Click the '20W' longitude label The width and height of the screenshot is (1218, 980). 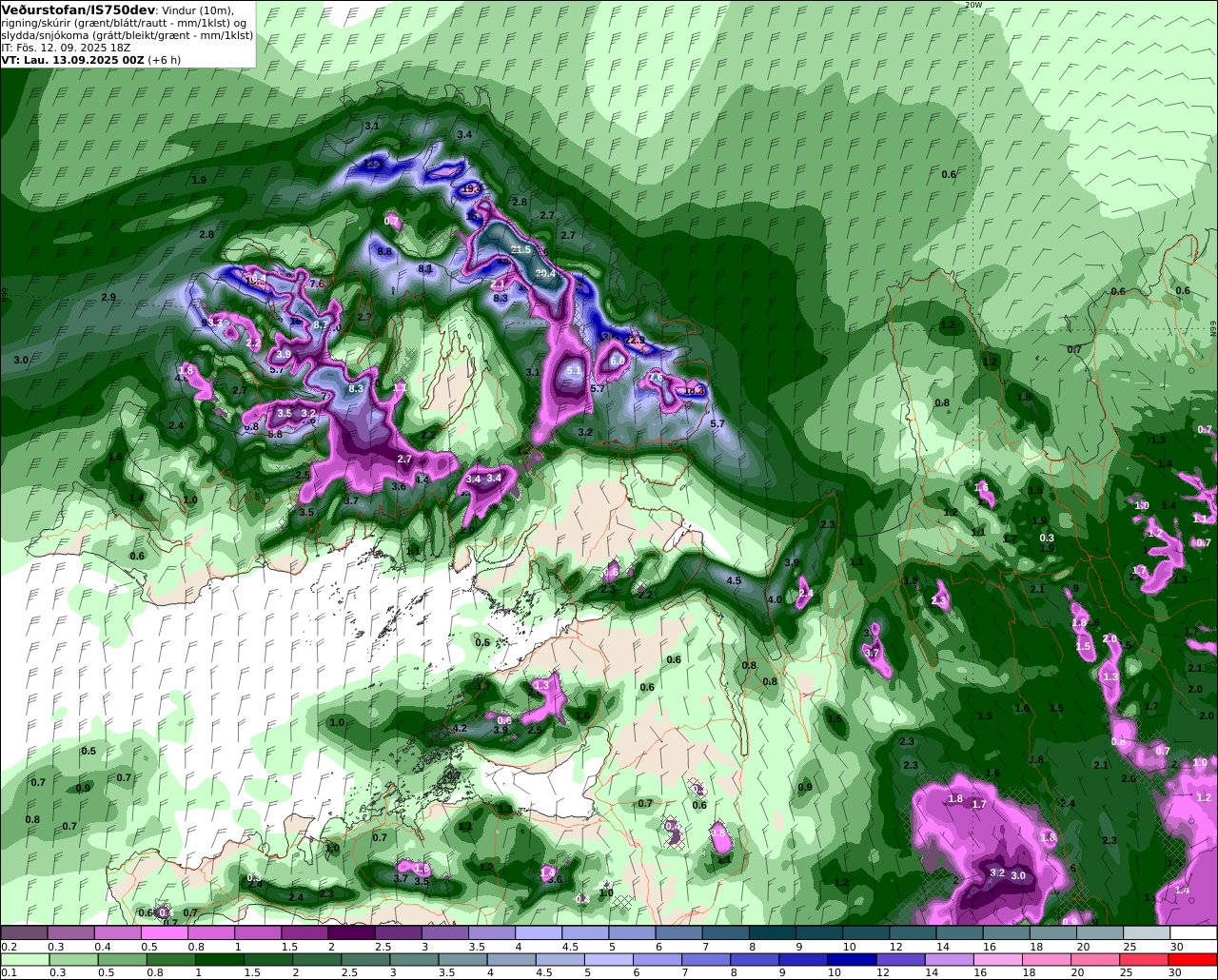point(972,5)
